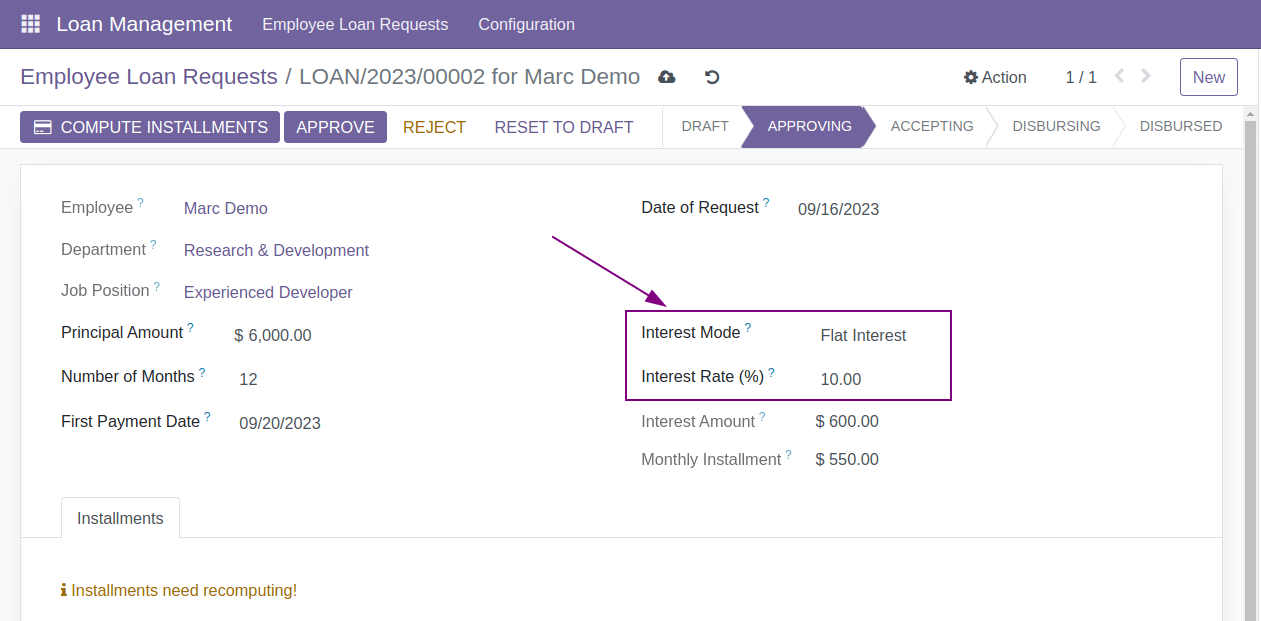Click the cloud save icon

coord(666,76)
